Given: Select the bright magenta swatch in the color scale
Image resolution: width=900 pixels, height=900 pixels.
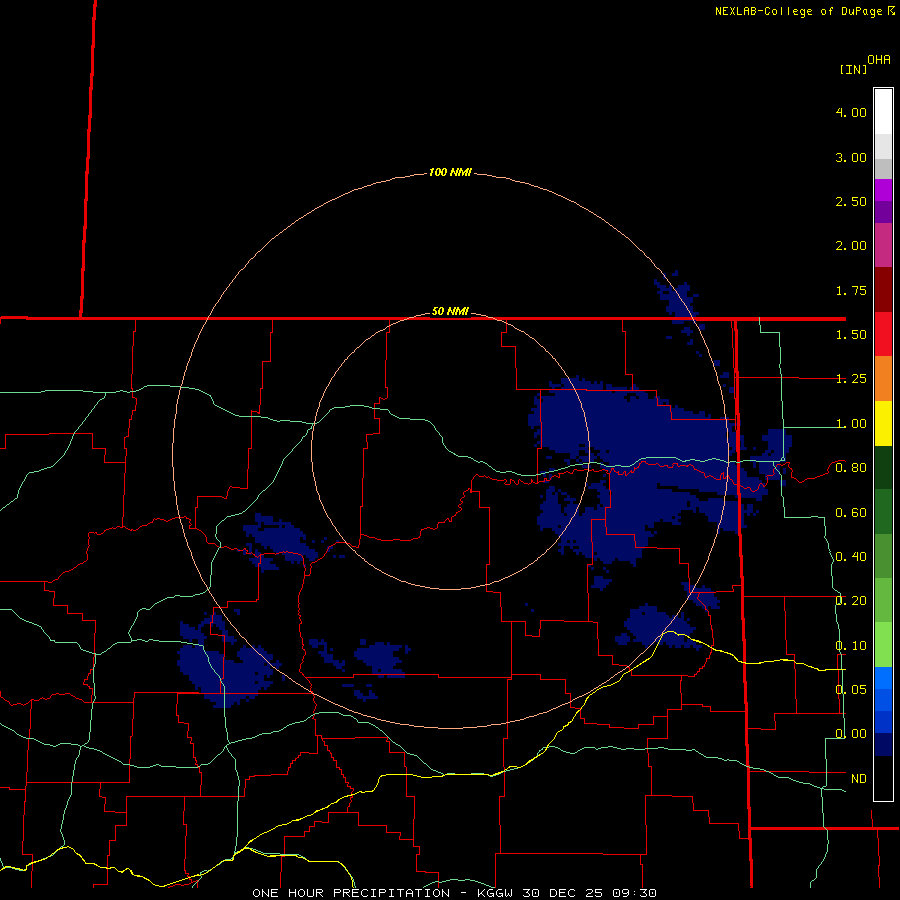Looking at the screenshot, I should tap(883, 190).
